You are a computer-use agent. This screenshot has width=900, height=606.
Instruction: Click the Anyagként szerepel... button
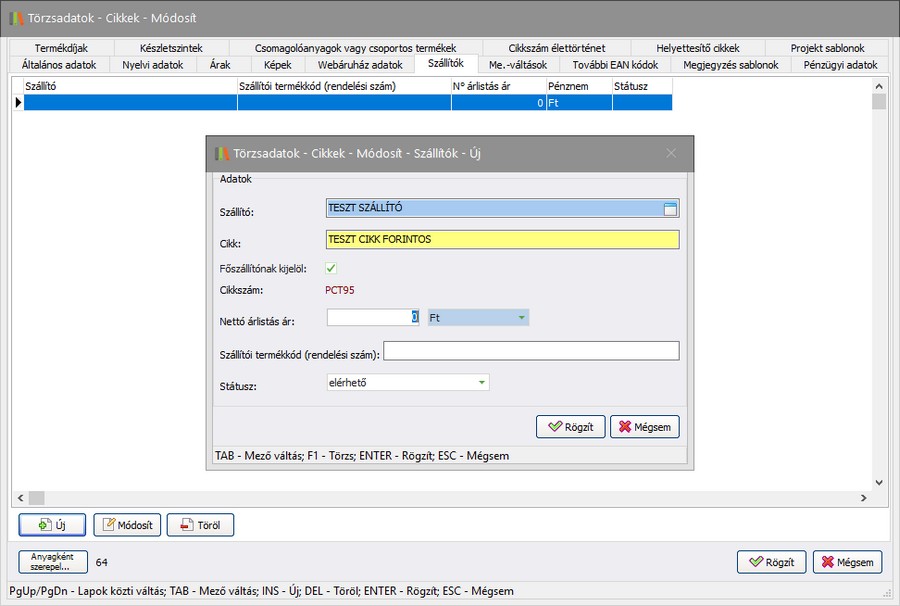tap(53, 562)
